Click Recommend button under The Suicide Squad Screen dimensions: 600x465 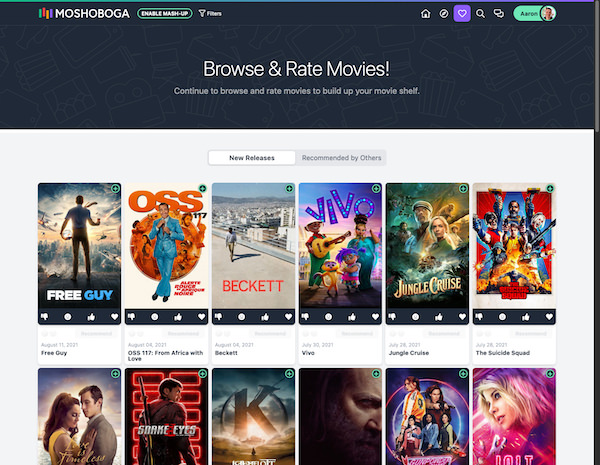point(531,334)
